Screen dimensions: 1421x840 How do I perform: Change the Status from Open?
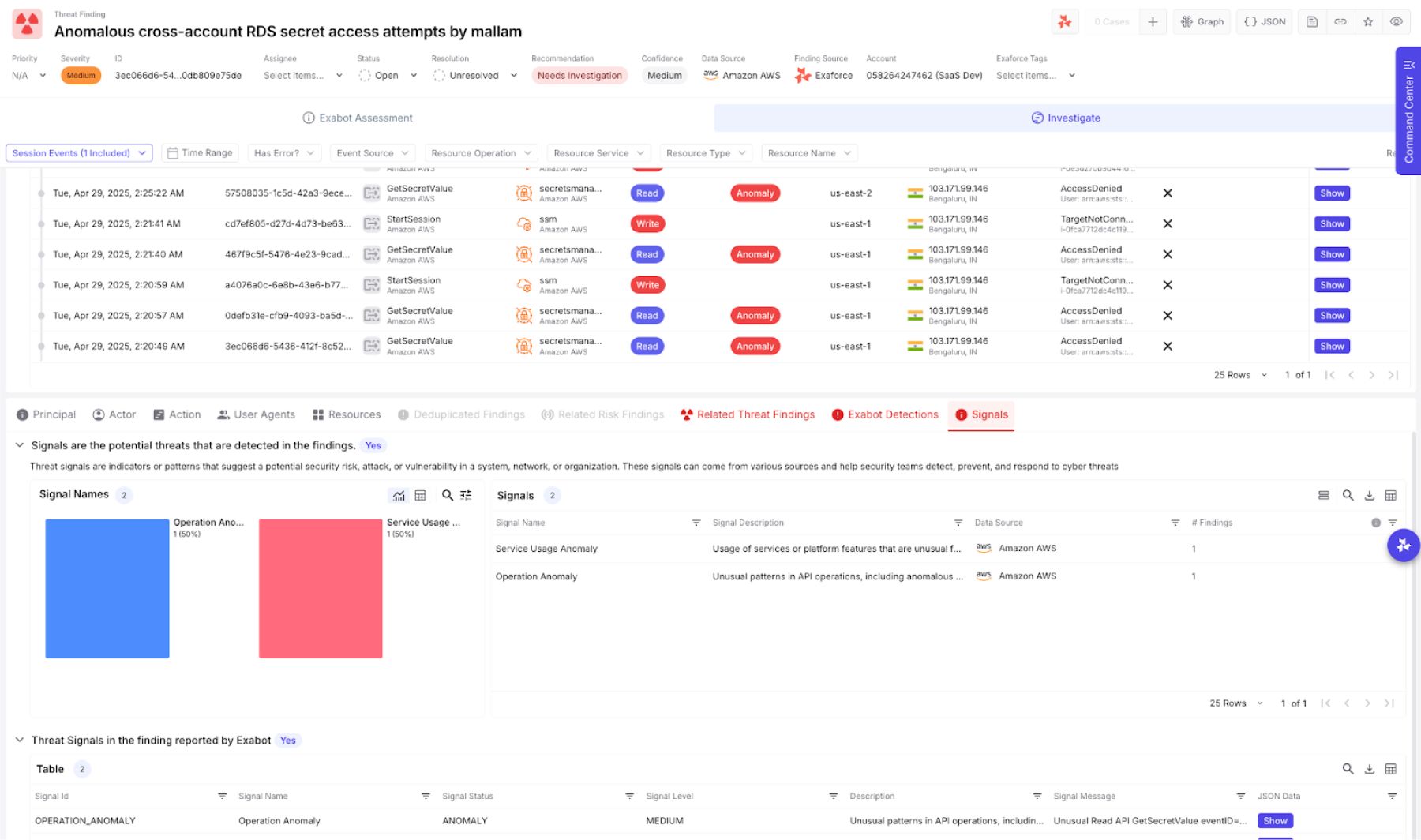[388, 76]
